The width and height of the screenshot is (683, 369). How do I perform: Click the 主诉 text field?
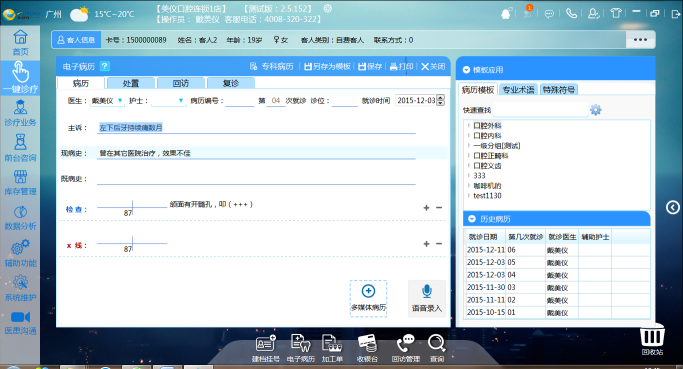(x=256, y=128)
